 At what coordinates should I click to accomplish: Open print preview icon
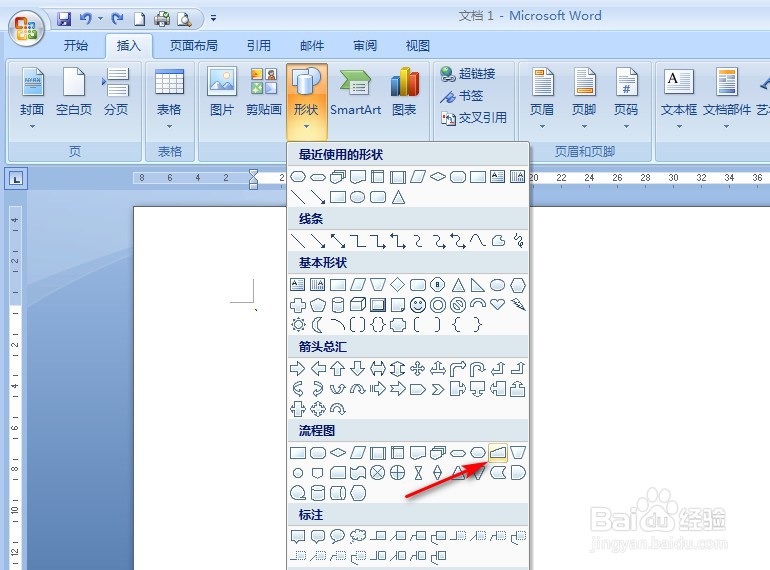184,19
